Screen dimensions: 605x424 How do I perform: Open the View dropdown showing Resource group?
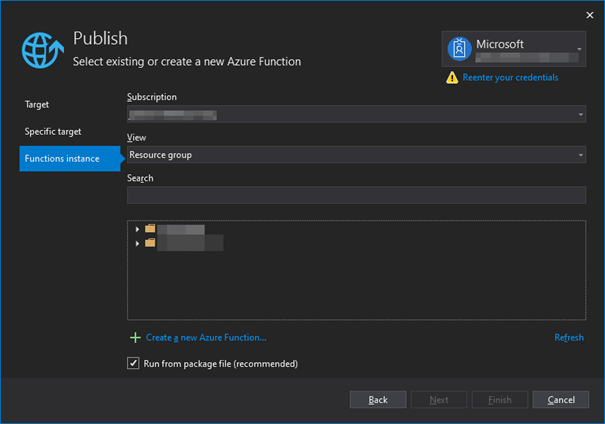point(357,155)
